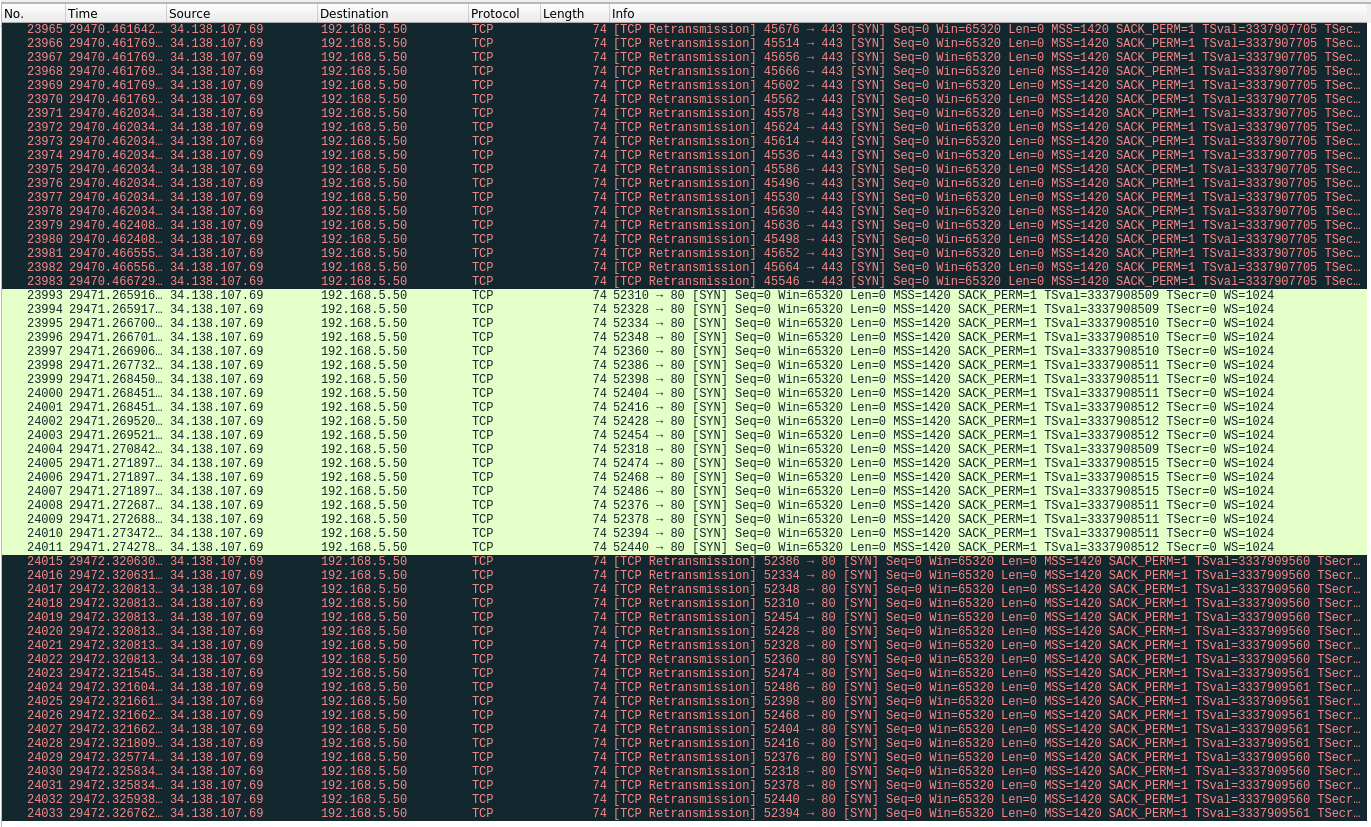1371x827 pixels.
Task: Select packet number 23965
Action: (685, 30)
